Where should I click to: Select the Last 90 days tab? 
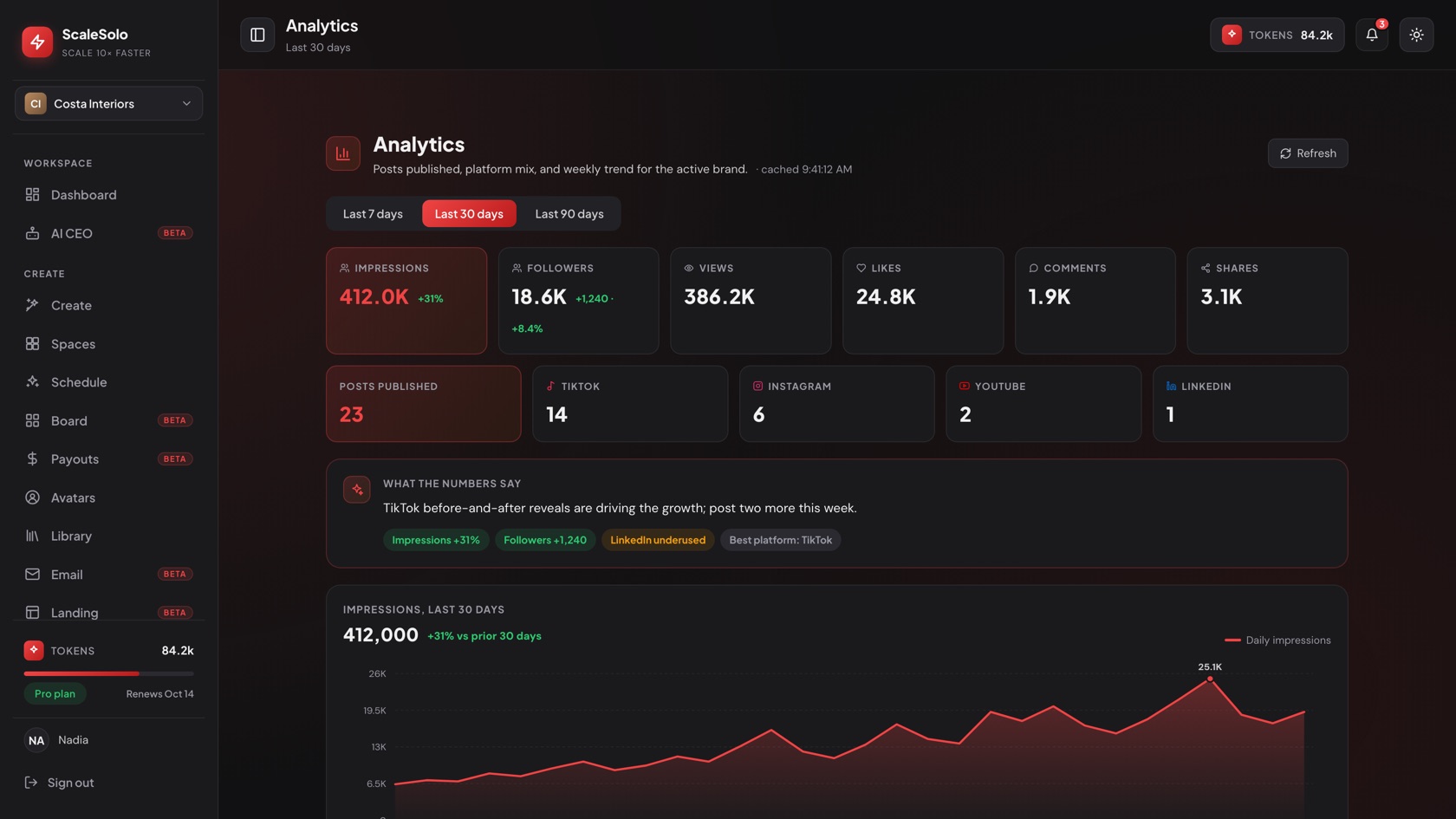(x=569, y=213)
